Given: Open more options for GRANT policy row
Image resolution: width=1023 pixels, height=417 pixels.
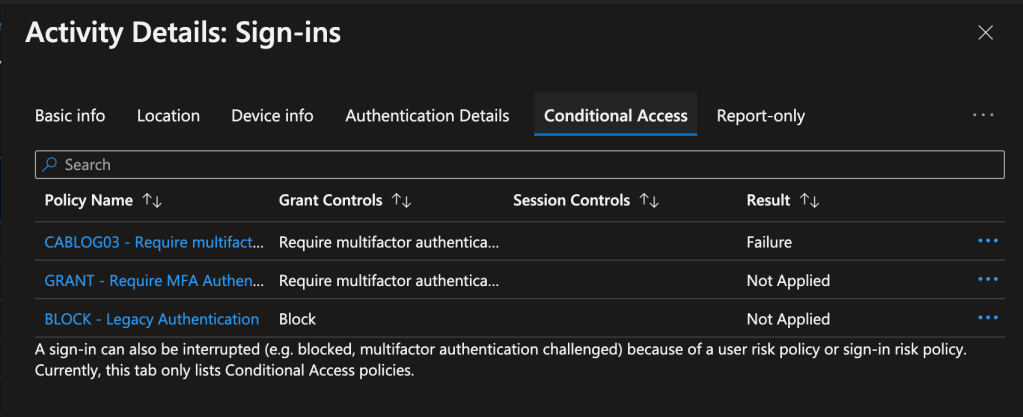Looking at the screenshot, I should pyautogui.click(x=988, y=280).
